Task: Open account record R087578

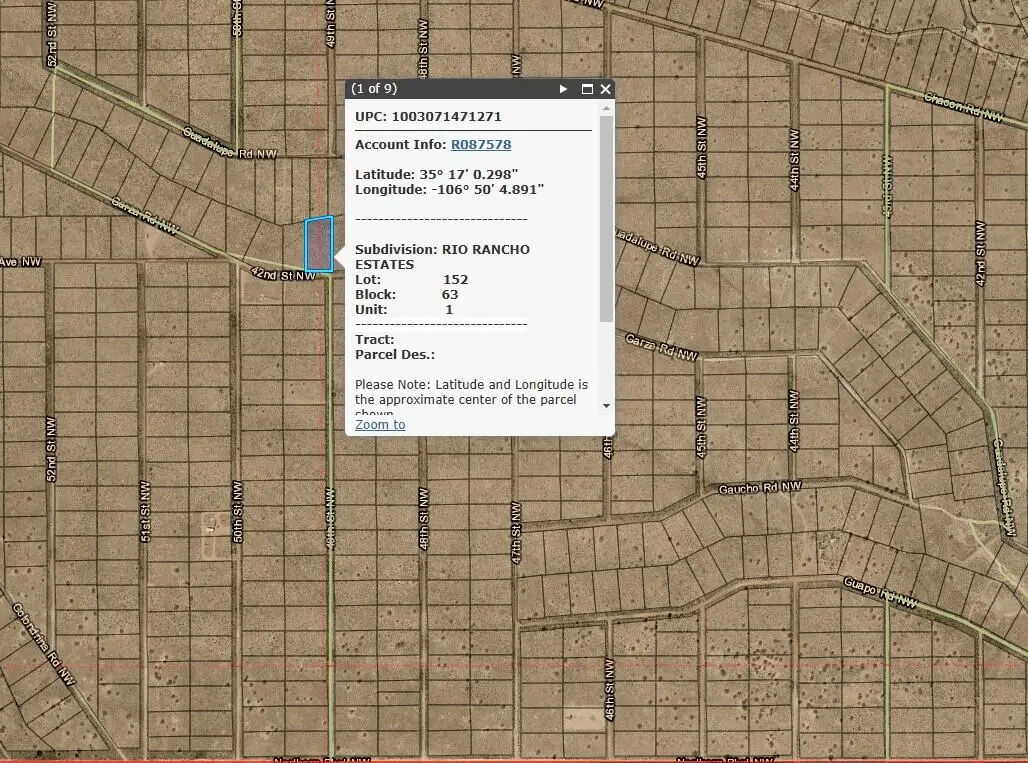Action: tap(481, 144)
